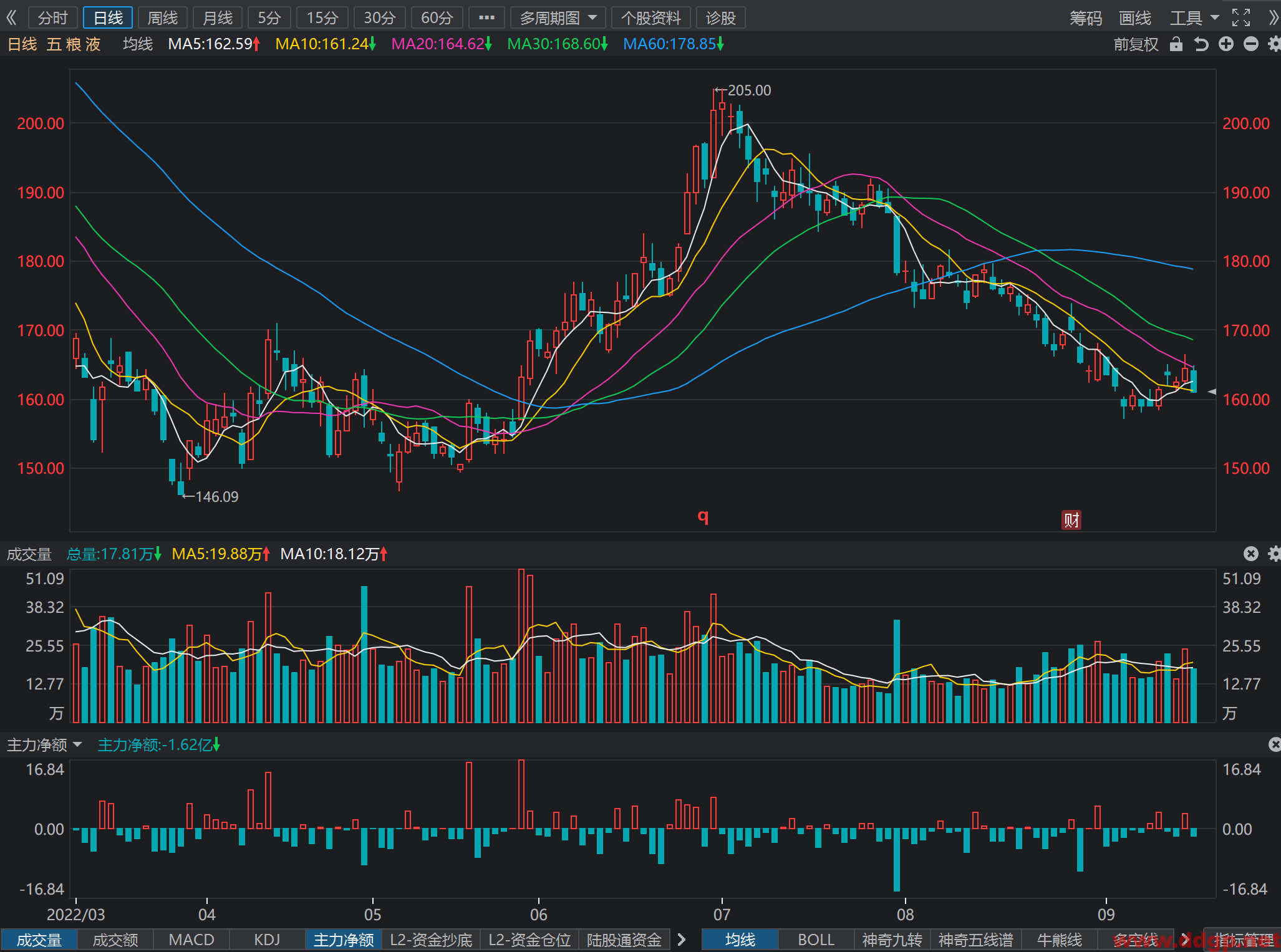1281x952 pixels.
Task: Click the 146.09 low price label
Action: [x=216, y=497]
